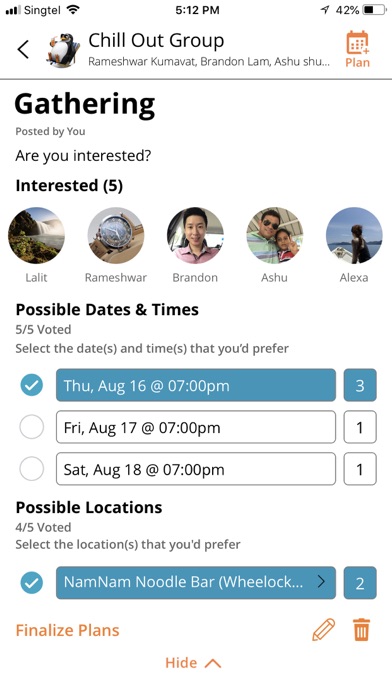Delete the gathering via the trash icon
This screenshot has height=696, width=392.
[362, 630]
